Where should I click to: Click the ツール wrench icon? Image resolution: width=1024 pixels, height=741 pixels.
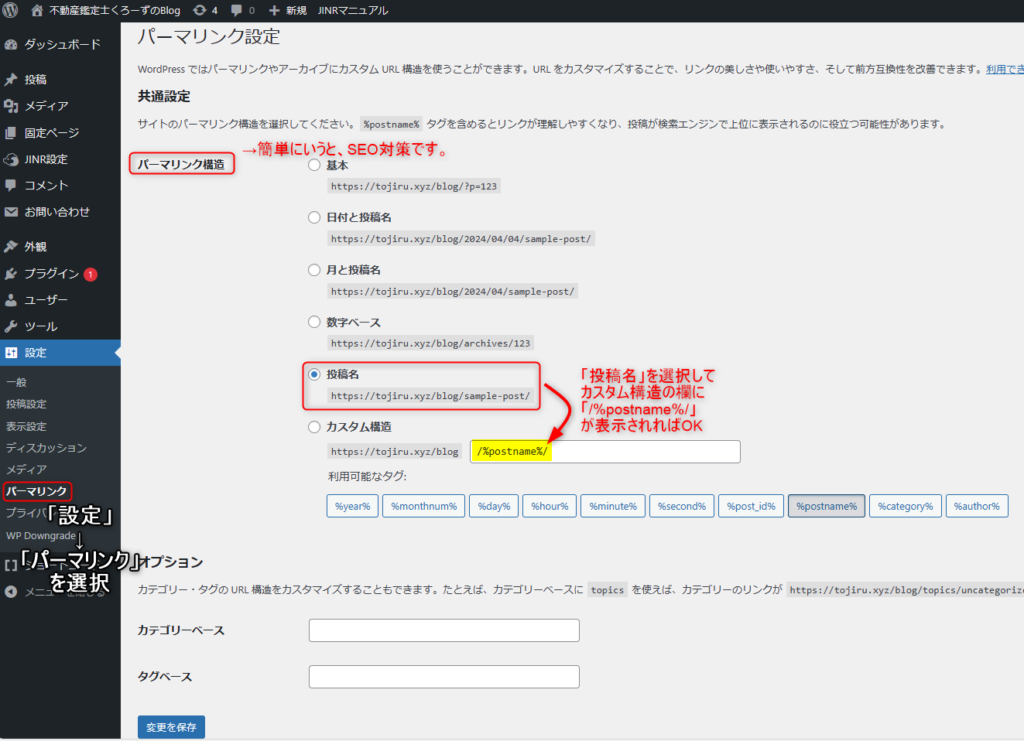click(x=11, y=326)
